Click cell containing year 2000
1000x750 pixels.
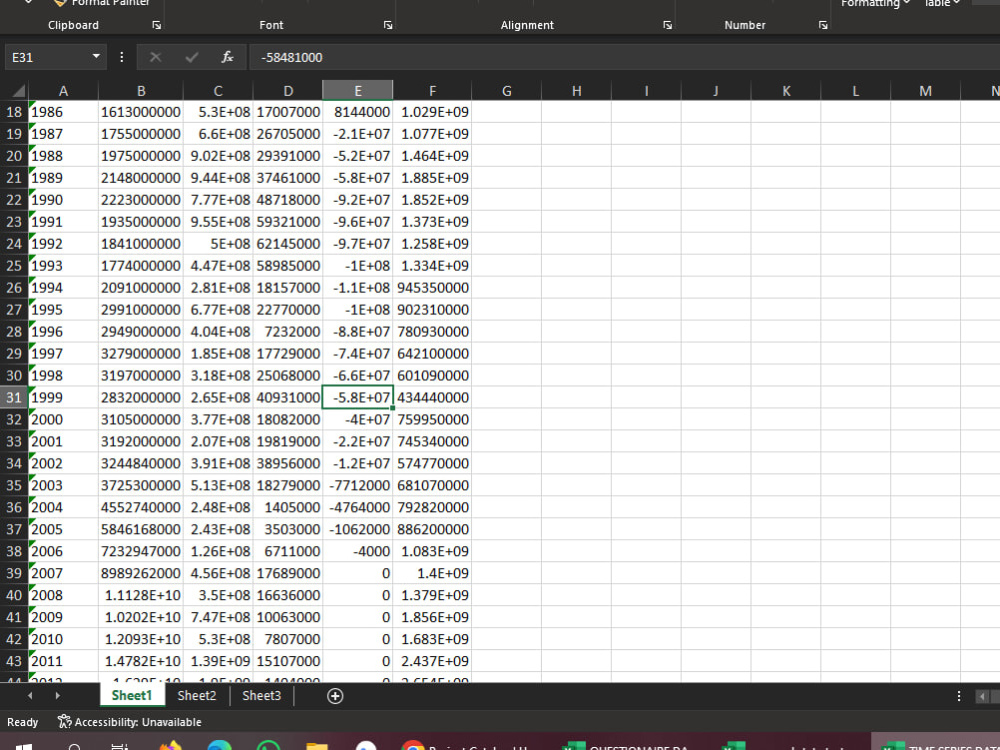(63, 419)
